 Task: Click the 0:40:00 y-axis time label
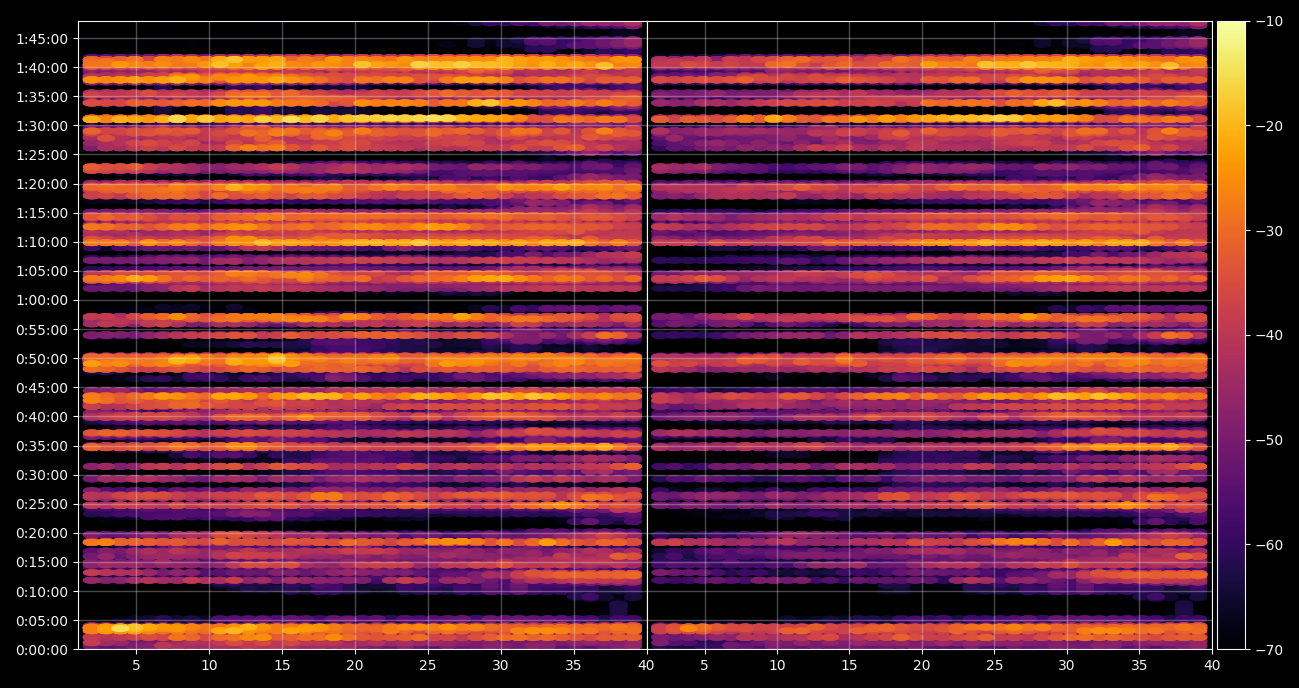pos(43,417)
